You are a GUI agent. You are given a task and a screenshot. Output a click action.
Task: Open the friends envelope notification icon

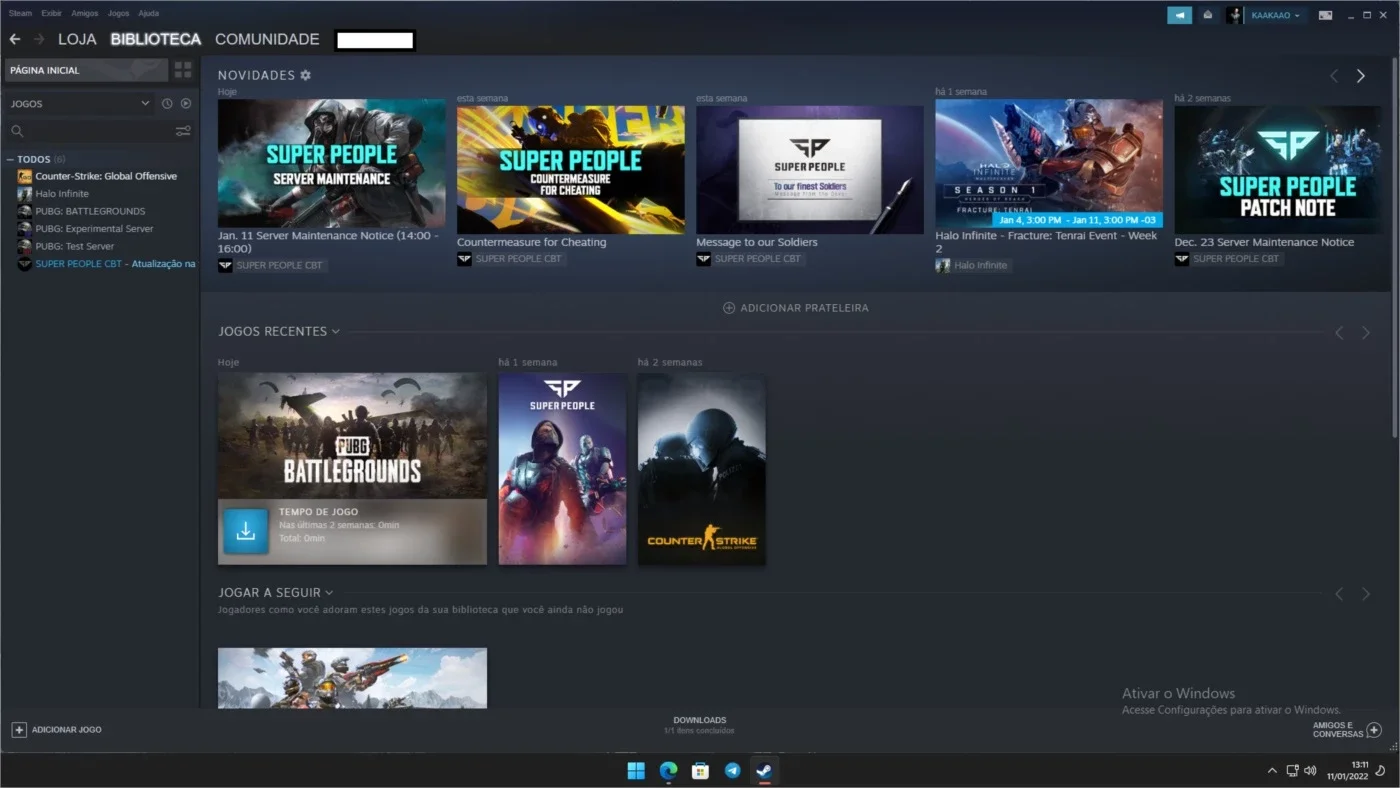coord(1208,15)
